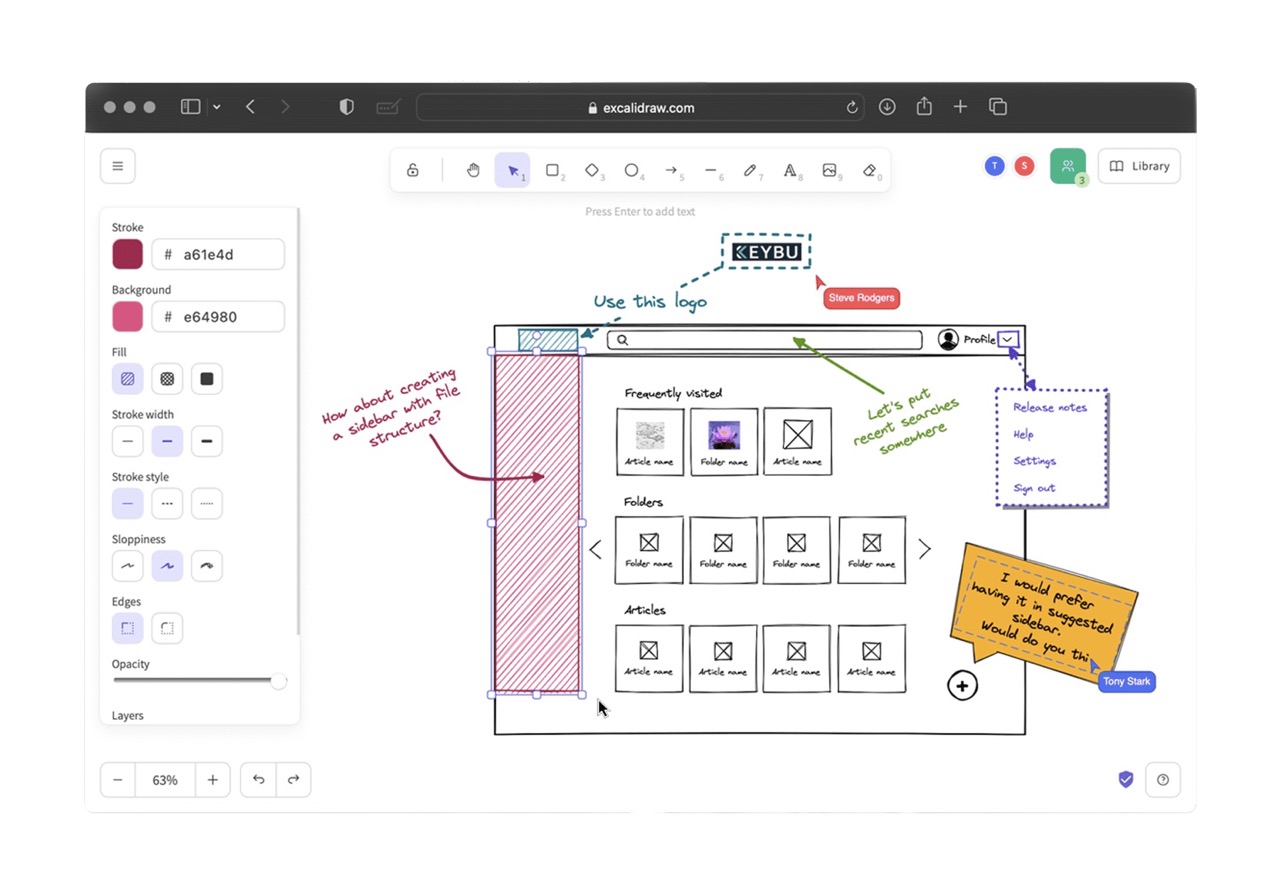
Task: Reset zoom by clicking 63%
Action: [x=165, y=780]
